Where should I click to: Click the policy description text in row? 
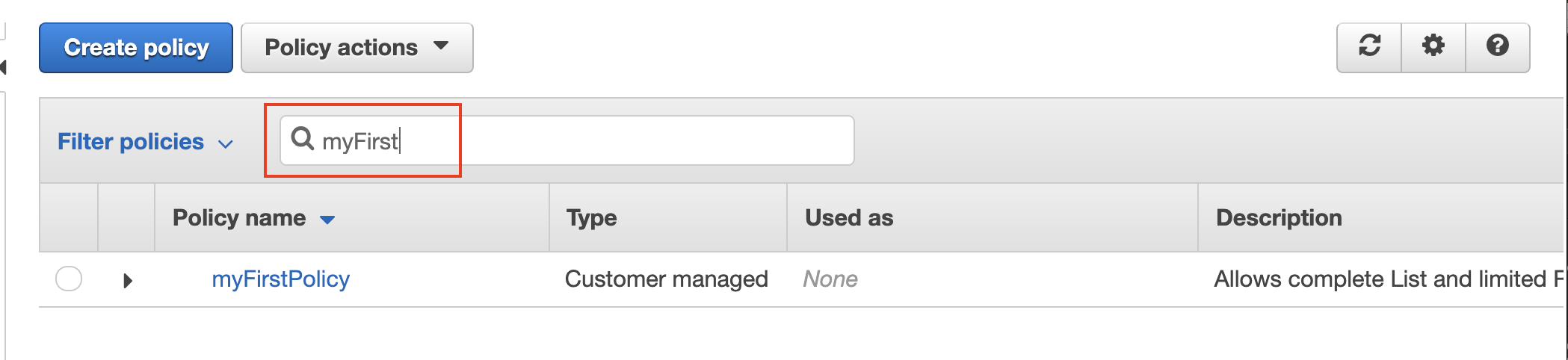tap(1389, 279)
